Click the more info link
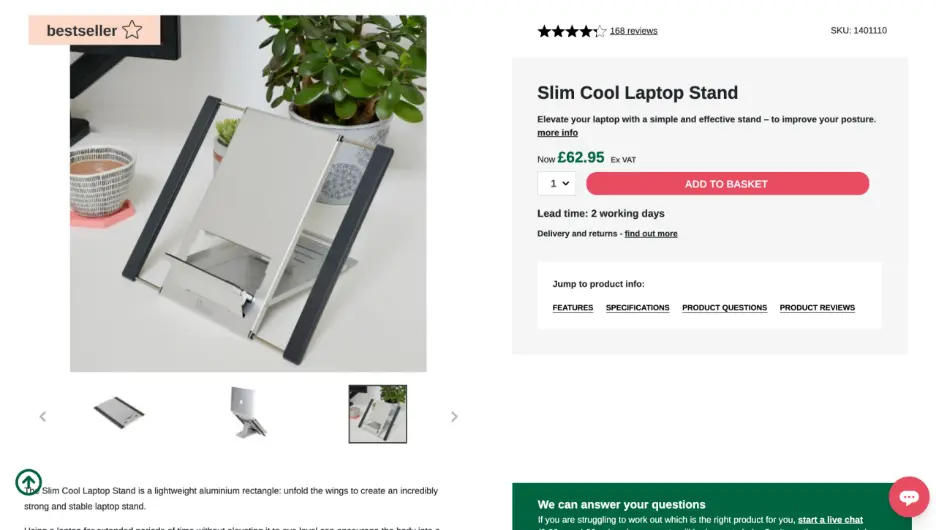 click(557, 133)
